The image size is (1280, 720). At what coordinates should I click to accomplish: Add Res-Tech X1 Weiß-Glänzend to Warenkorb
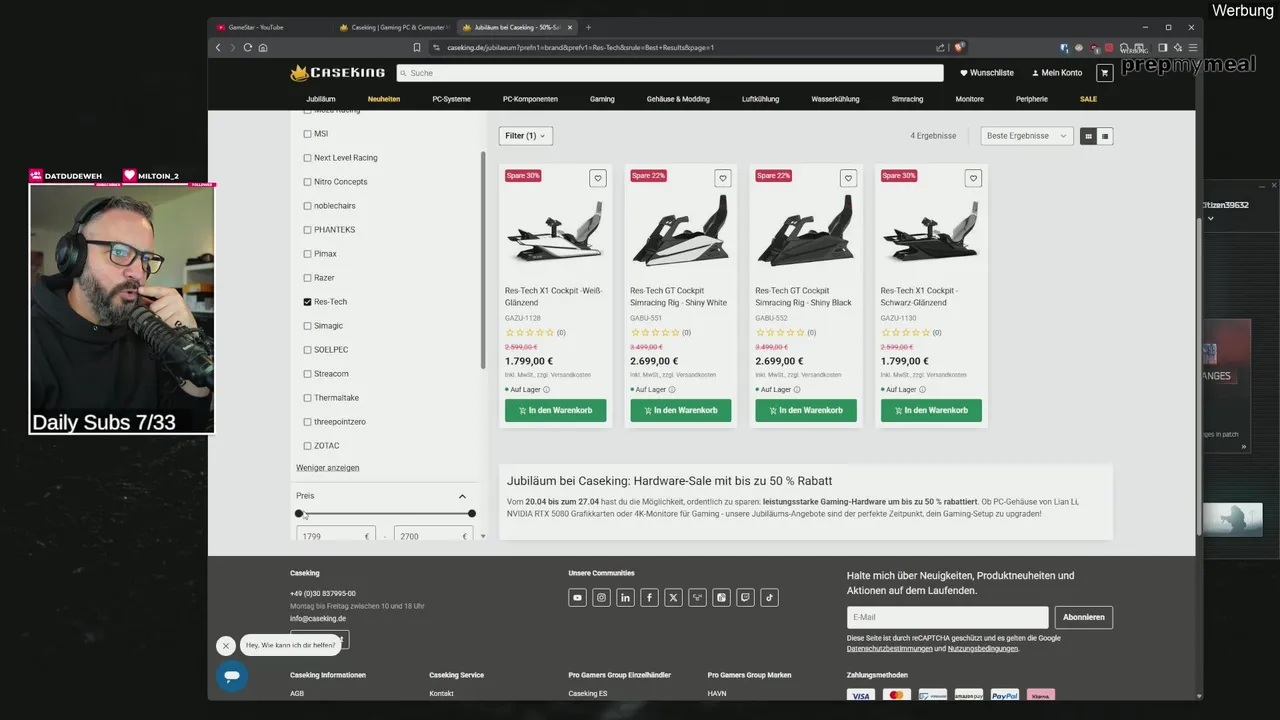pos(556,410)
